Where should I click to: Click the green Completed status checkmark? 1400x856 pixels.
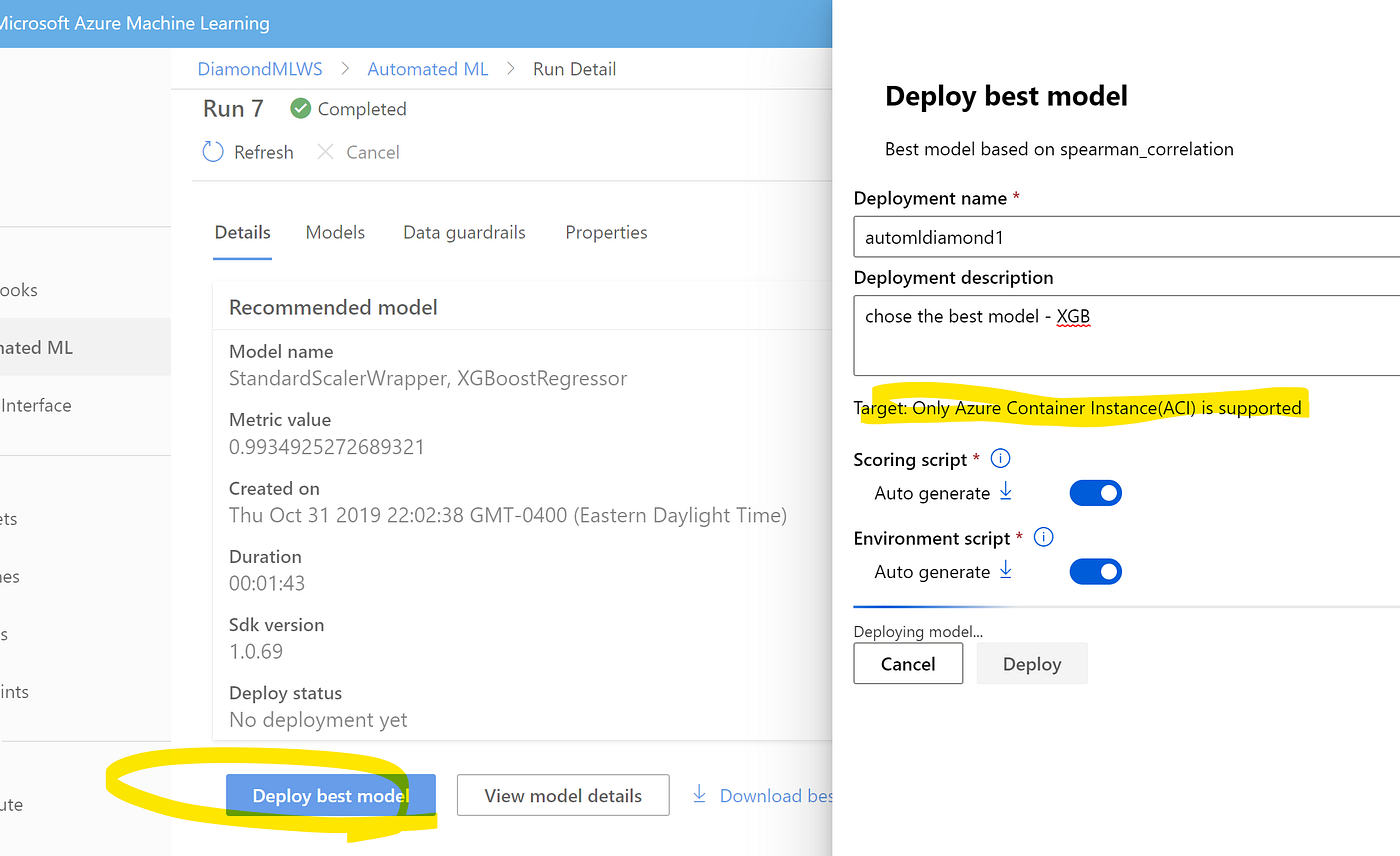click(299, 108)
